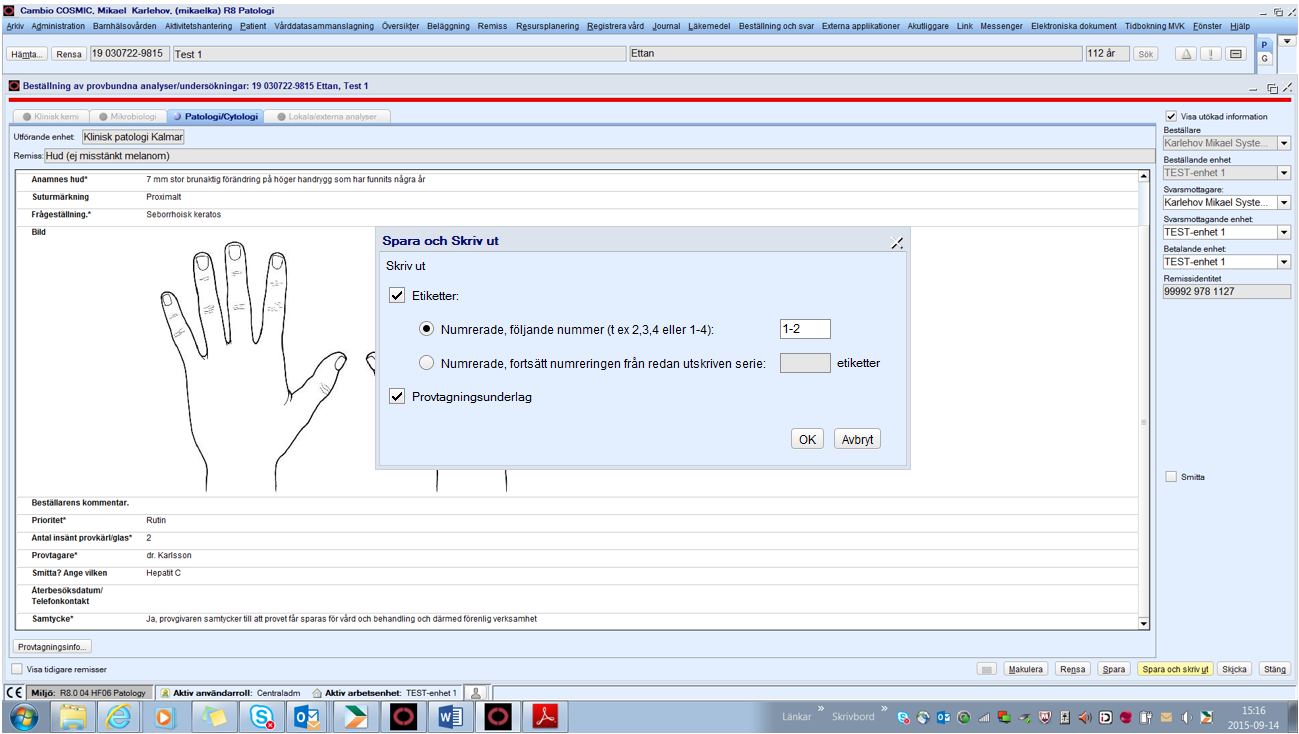Viewport: 1299px width, 734px height.
Task: Open Outlook from the taskbar
Action: (x=306, y=716)
